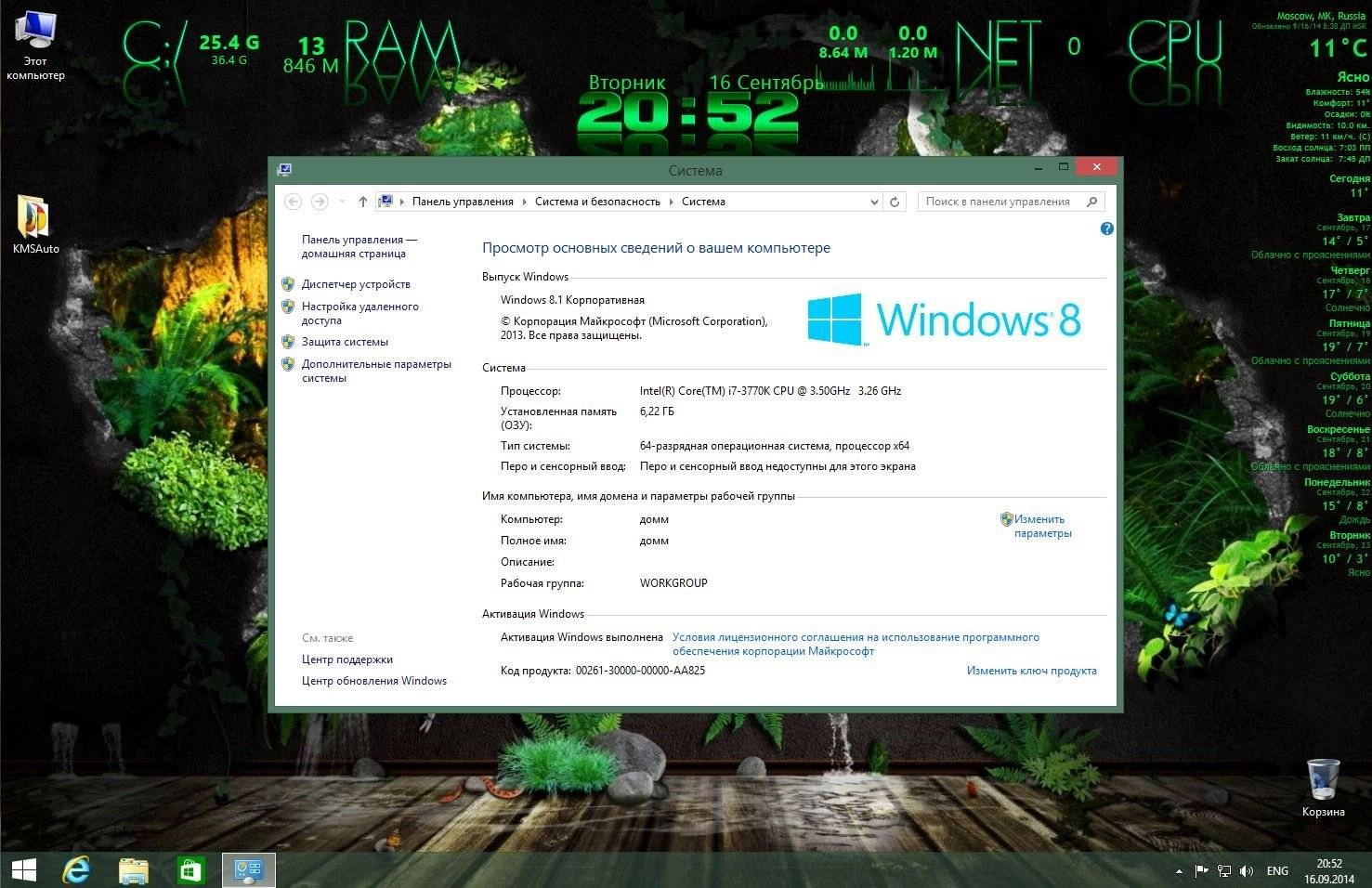The image size is (1372, 888).
Task: Click product code 00261-30000-00000-AA825
Action: coord(640,671)
